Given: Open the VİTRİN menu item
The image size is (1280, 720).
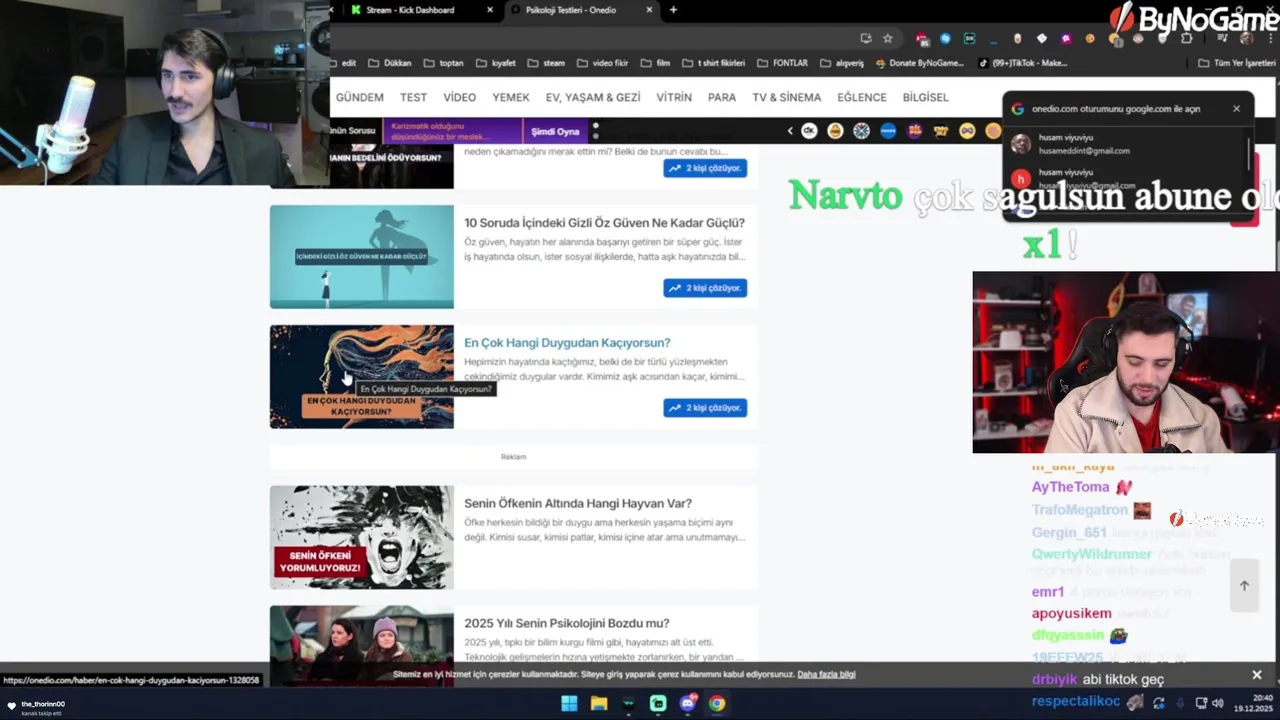Looking at the screenshot, I should [x=674, y=97].
